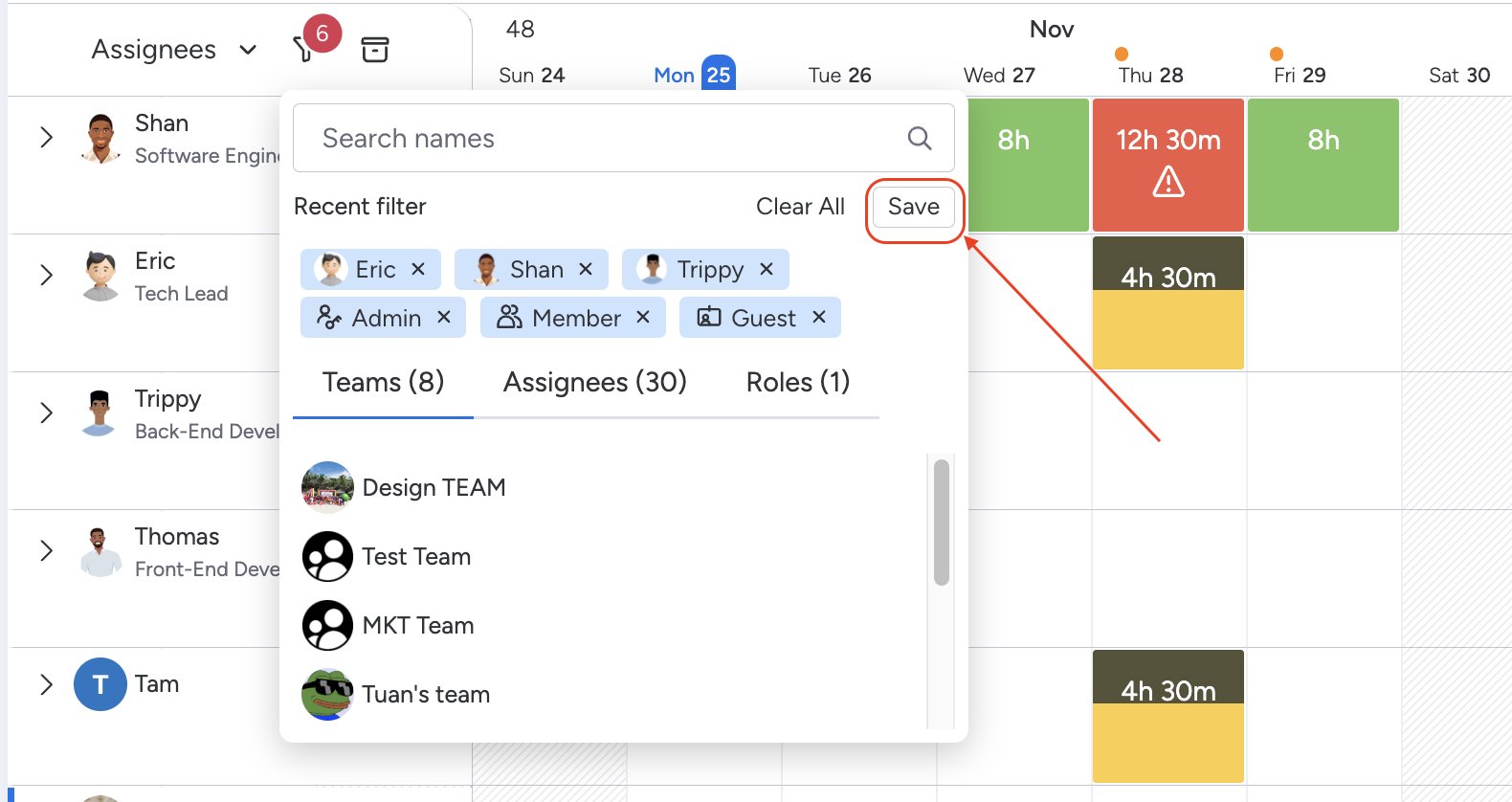Click the Save button
The width and height of the screenshot is (1512, 802).
913,207
